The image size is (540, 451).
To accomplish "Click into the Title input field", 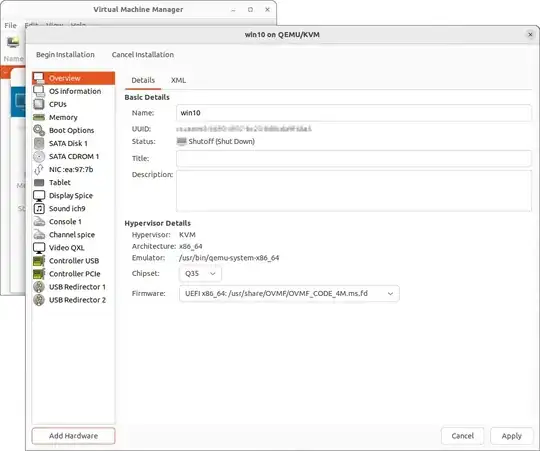I will tap(354, 159).
